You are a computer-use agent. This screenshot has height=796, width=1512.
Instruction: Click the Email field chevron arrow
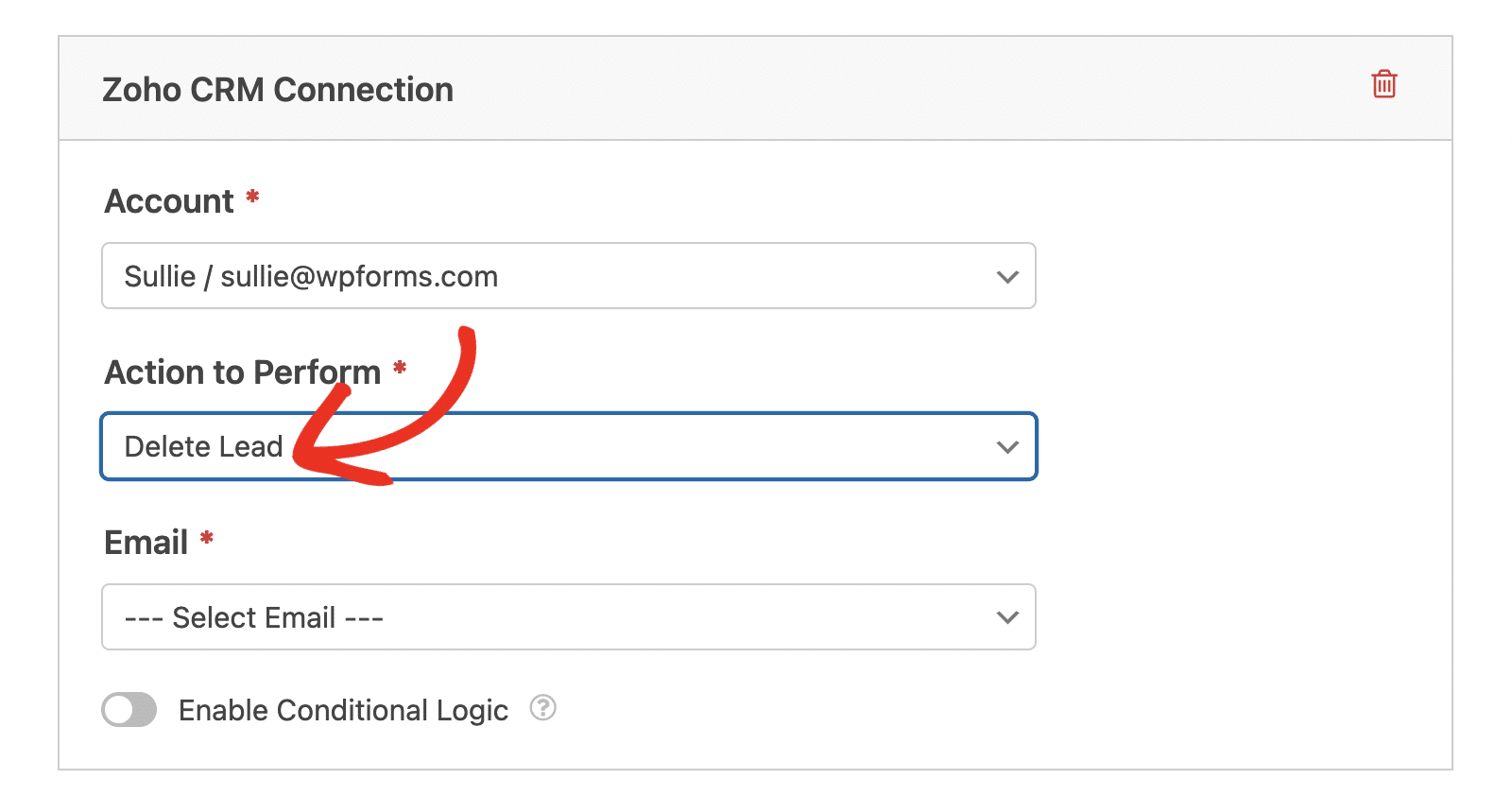click(x=1007, y=617)
